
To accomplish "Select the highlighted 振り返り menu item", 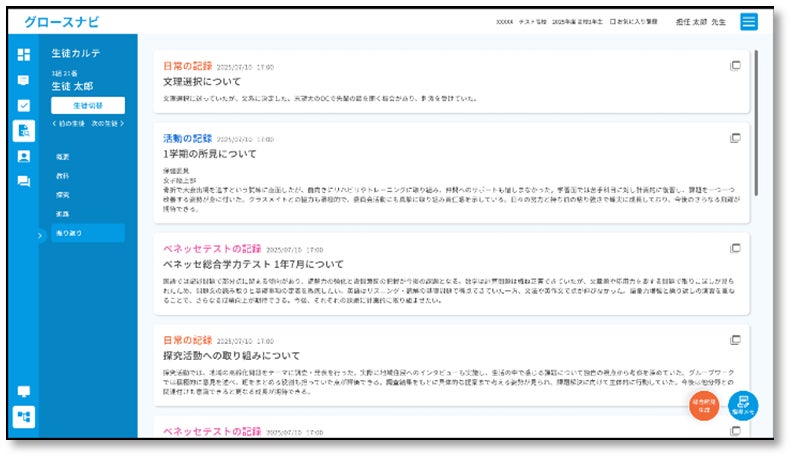I will tap(88, 233).
